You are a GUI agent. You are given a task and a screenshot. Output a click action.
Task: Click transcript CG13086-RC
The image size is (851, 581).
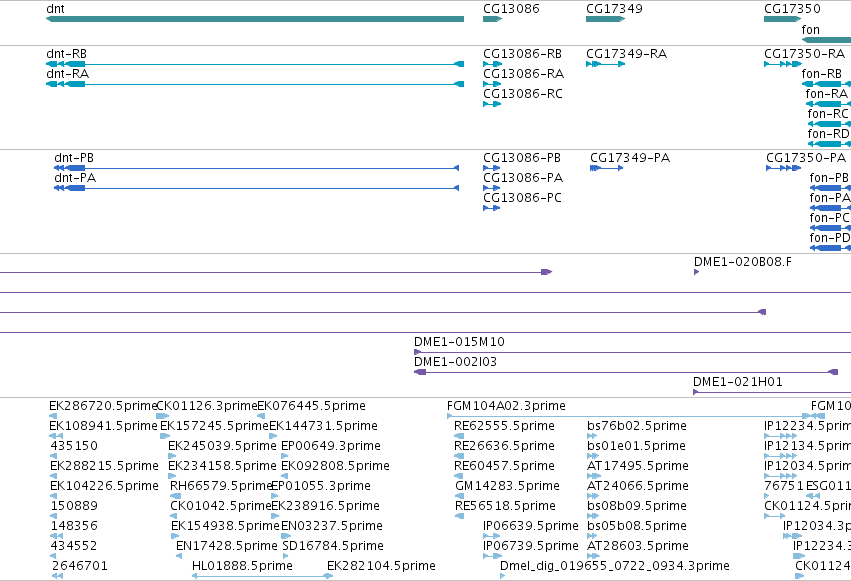point(492,104)
